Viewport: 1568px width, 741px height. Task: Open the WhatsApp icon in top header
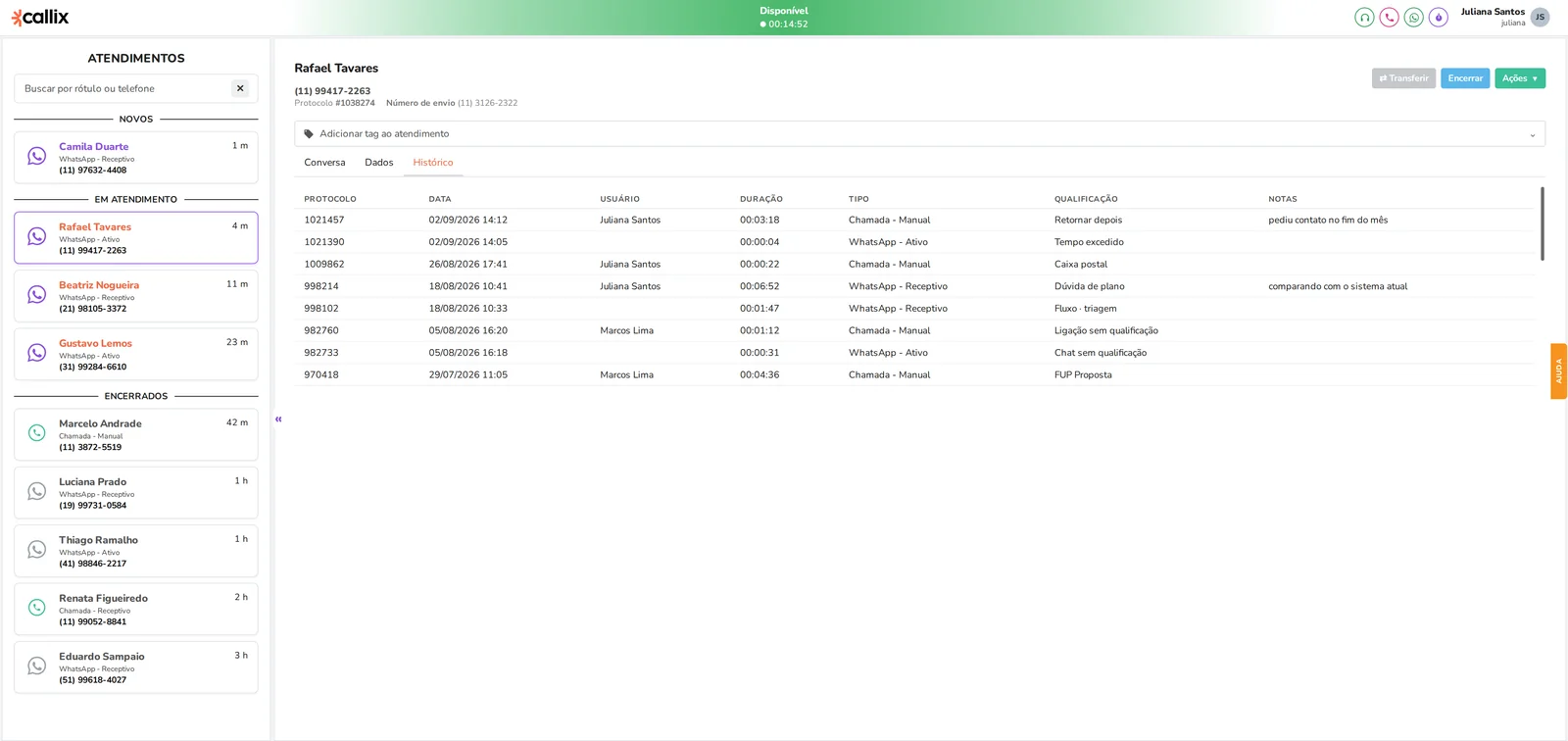[x=1413, y=18]
